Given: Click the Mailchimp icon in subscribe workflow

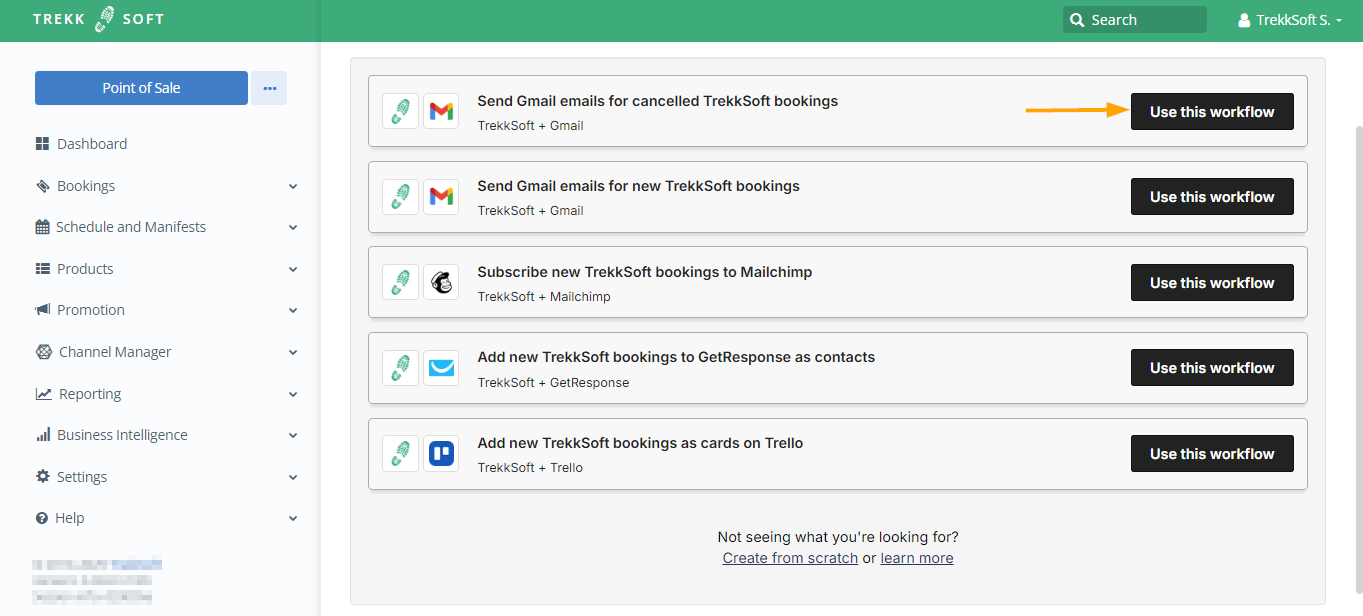Looking at the screenshot, I should click(440, 282).
